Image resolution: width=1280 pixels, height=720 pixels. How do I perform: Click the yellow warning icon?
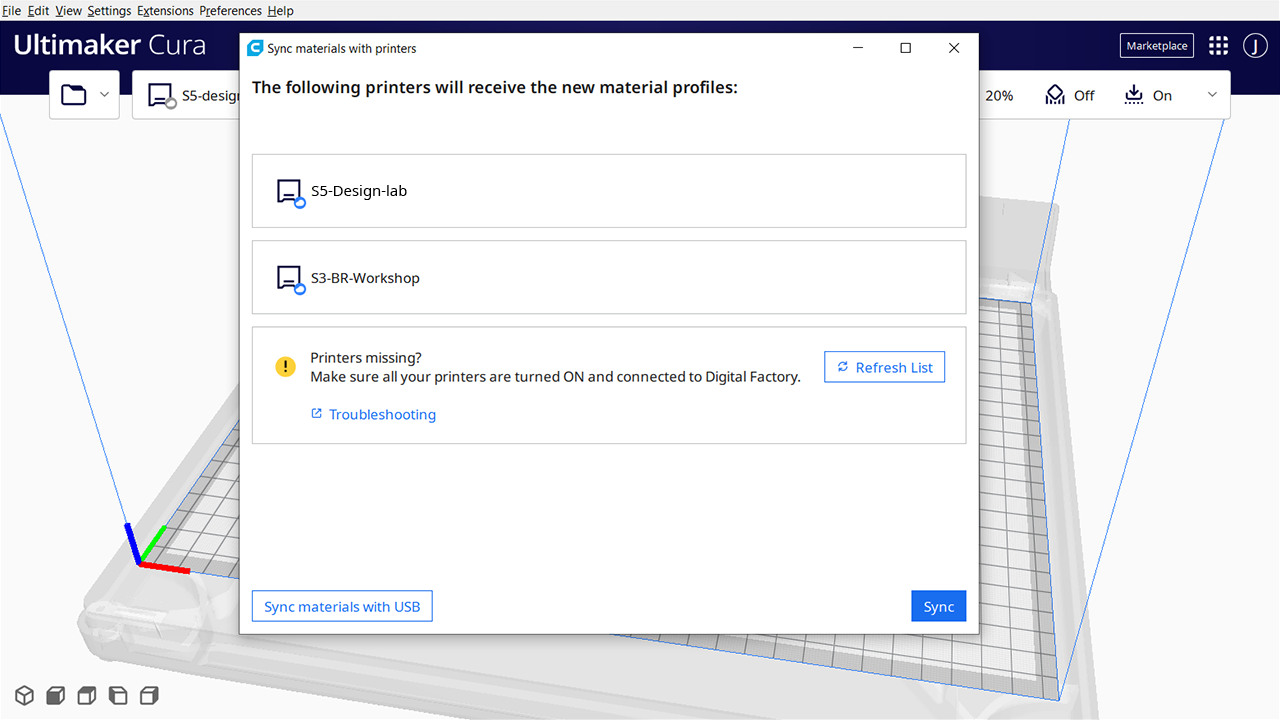(x=286, y=367)
